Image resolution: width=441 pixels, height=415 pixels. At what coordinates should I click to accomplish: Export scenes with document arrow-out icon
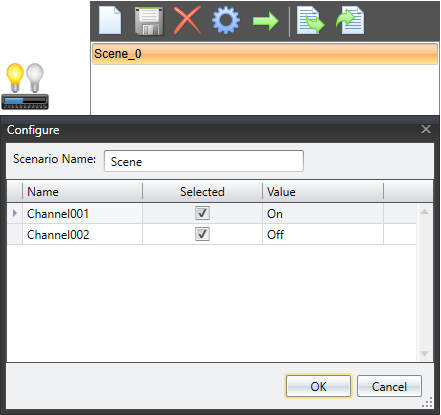pyautogui.click(x=310, y=21)
